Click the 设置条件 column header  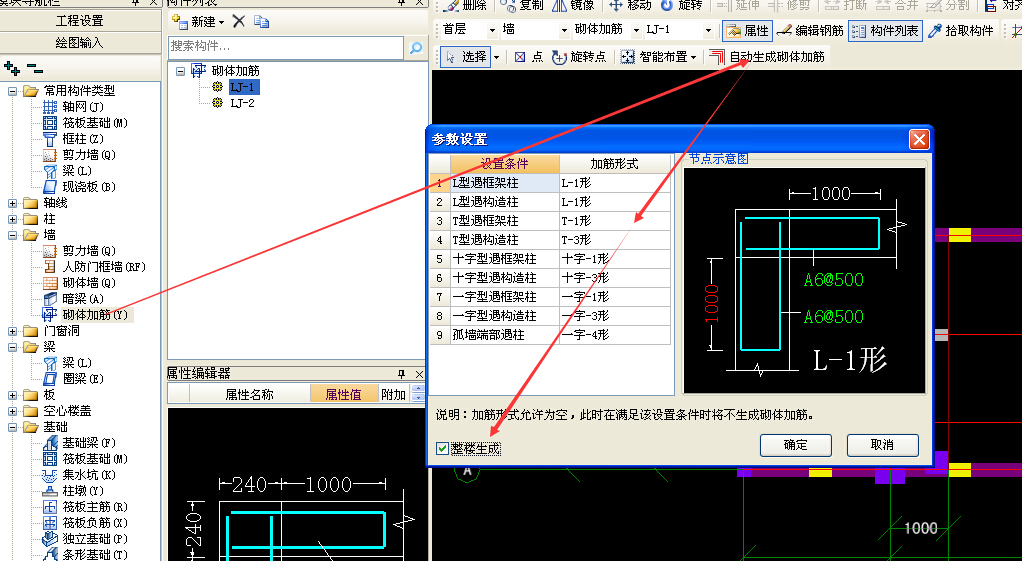click(x=504, y=164)
